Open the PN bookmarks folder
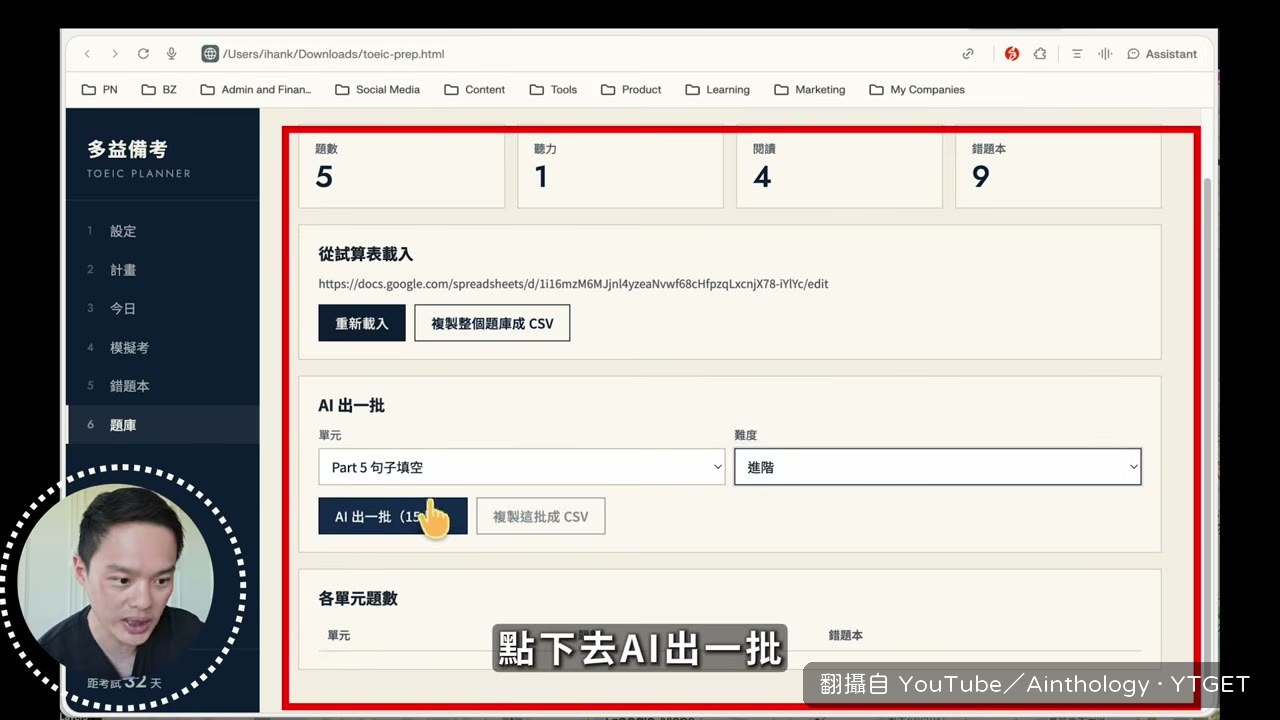Image resolution: width=1280 pixels, height=720 pixels. [x=100, y=89]
